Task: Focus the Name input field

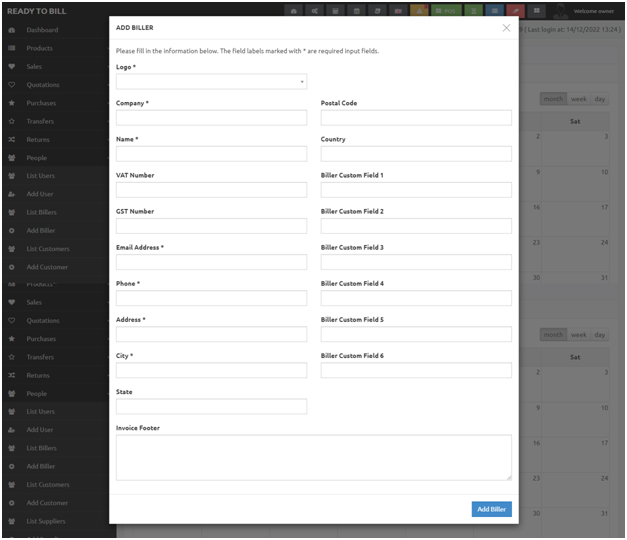Action: click(x=211, y=154)
